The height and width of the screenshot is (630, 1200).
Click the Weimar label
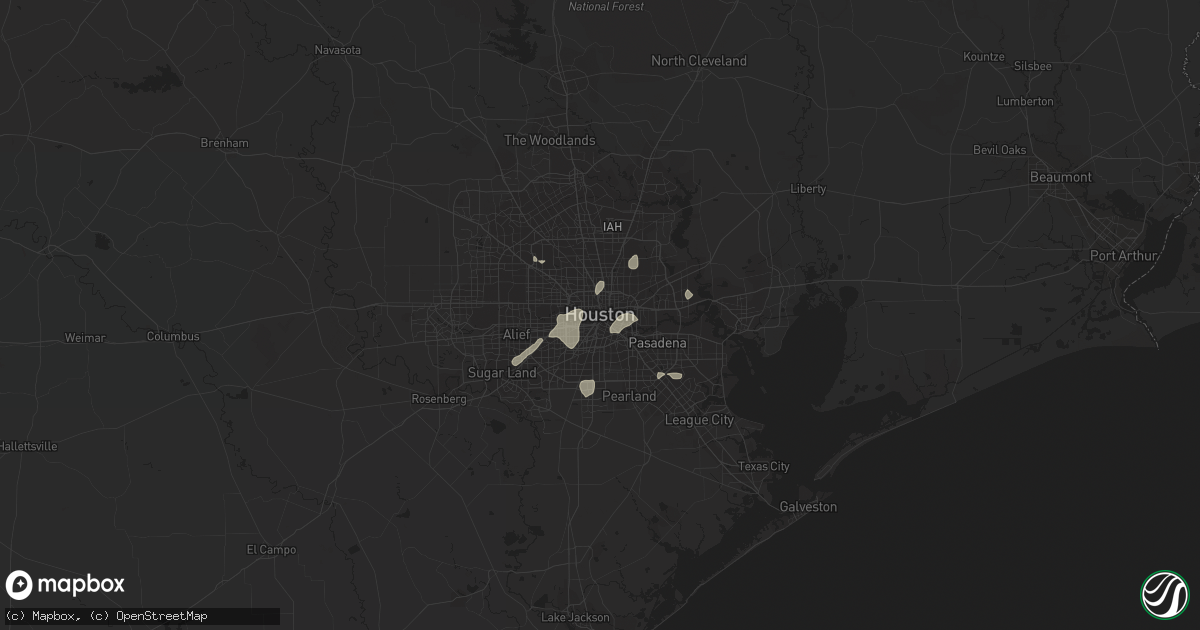tap(85, 338)
